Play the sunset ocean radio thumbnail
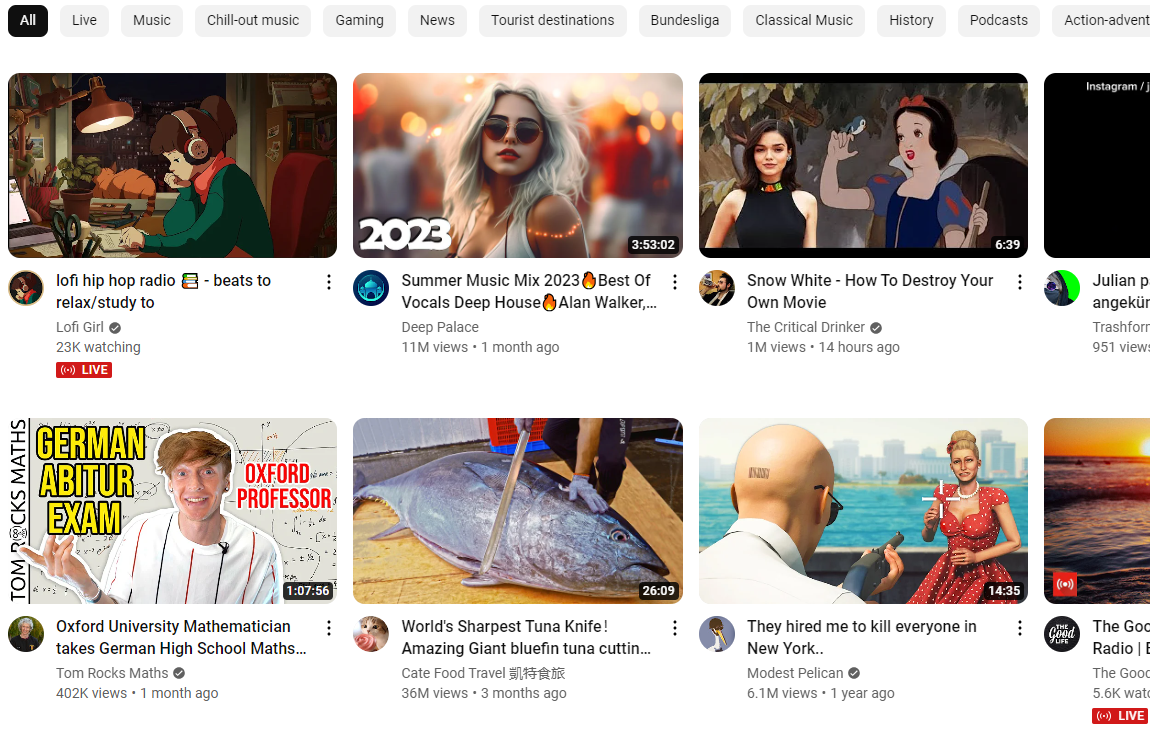1150x736 pixels. point(1097,511)
